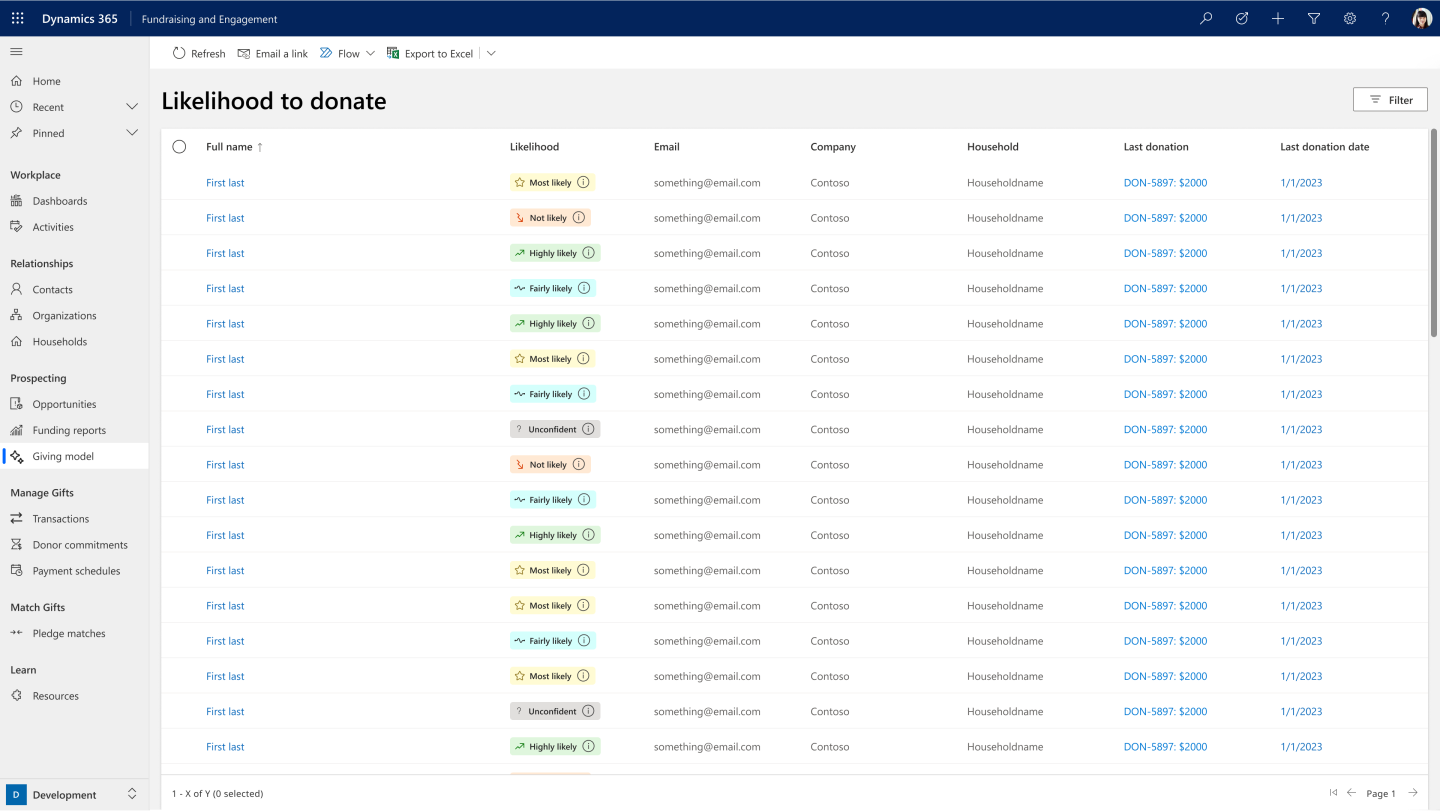This screenshot has width=1440, height=811.
Task: Toggle the select all rows circle
Action: pos(179,147)
